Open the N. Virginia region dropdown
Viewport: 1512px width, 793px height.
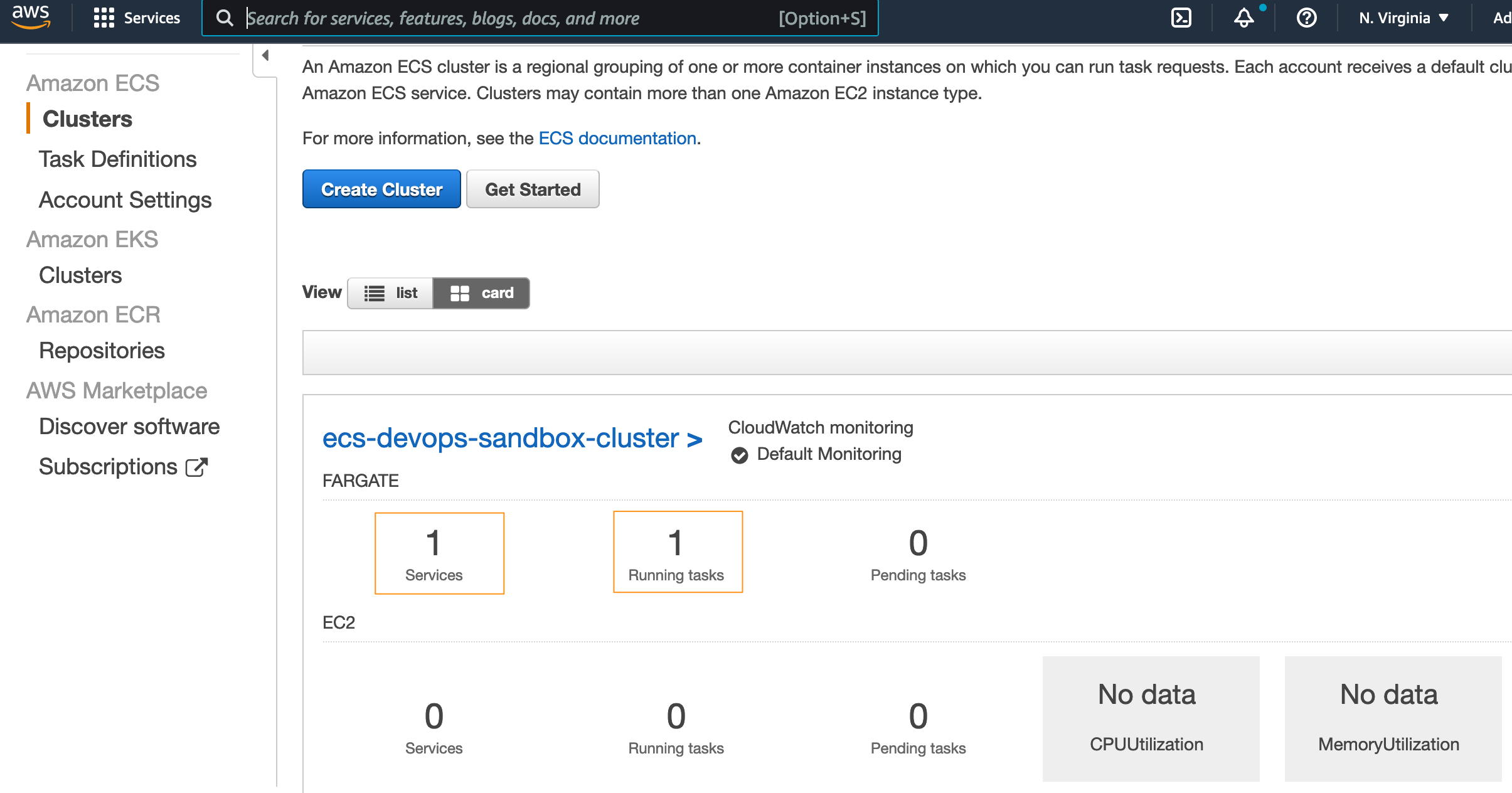(1404, 18)
